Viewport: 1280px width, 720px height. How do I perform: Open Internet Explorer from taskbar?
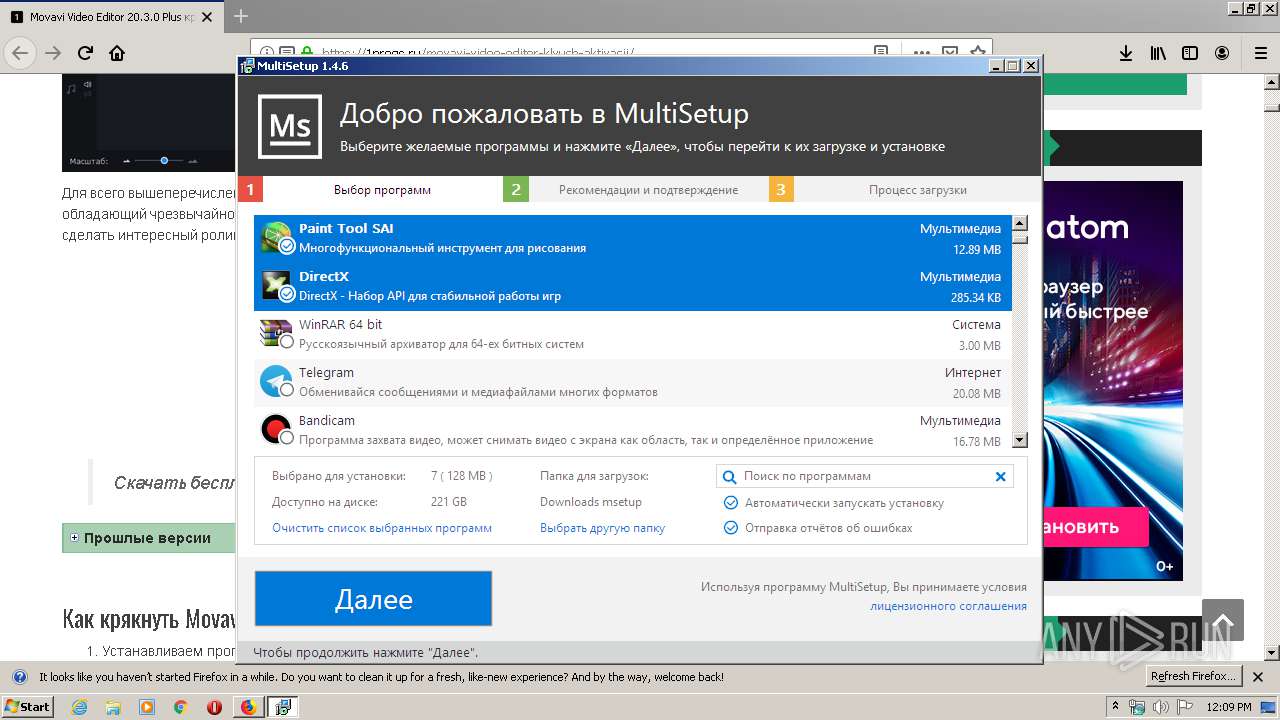point(81,707)
